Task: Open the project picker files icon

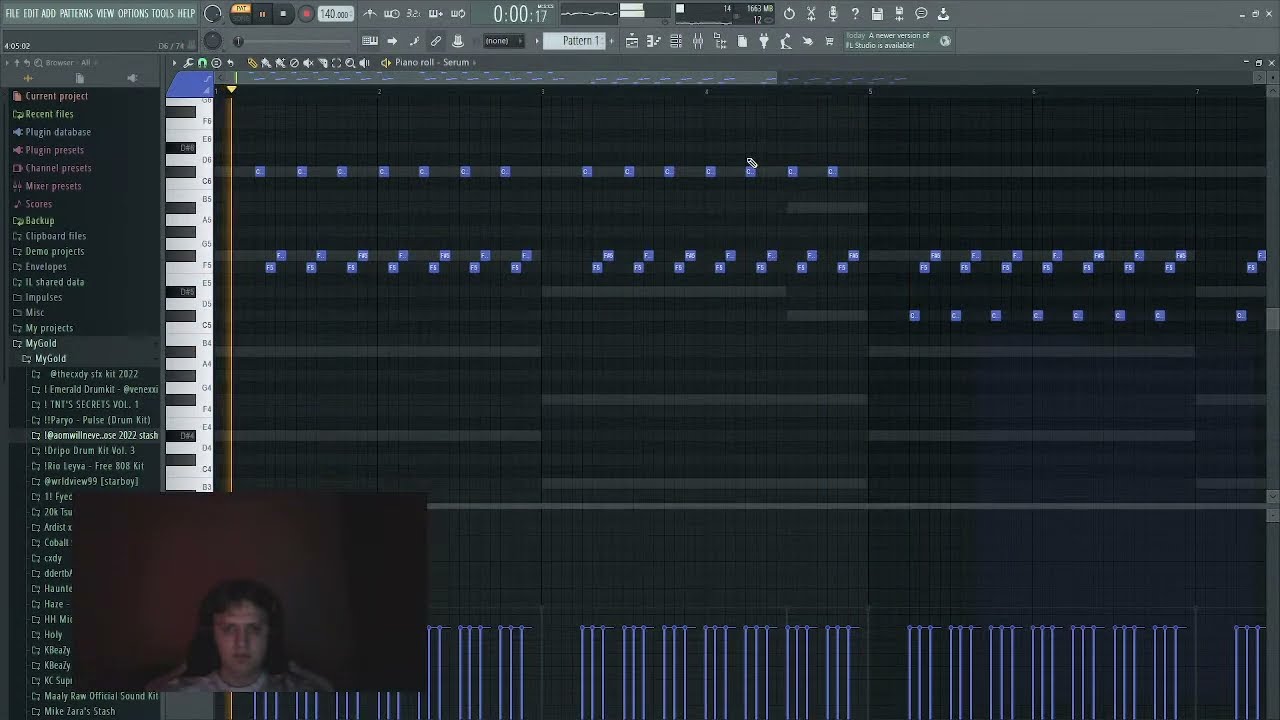Action: (742, 41)
